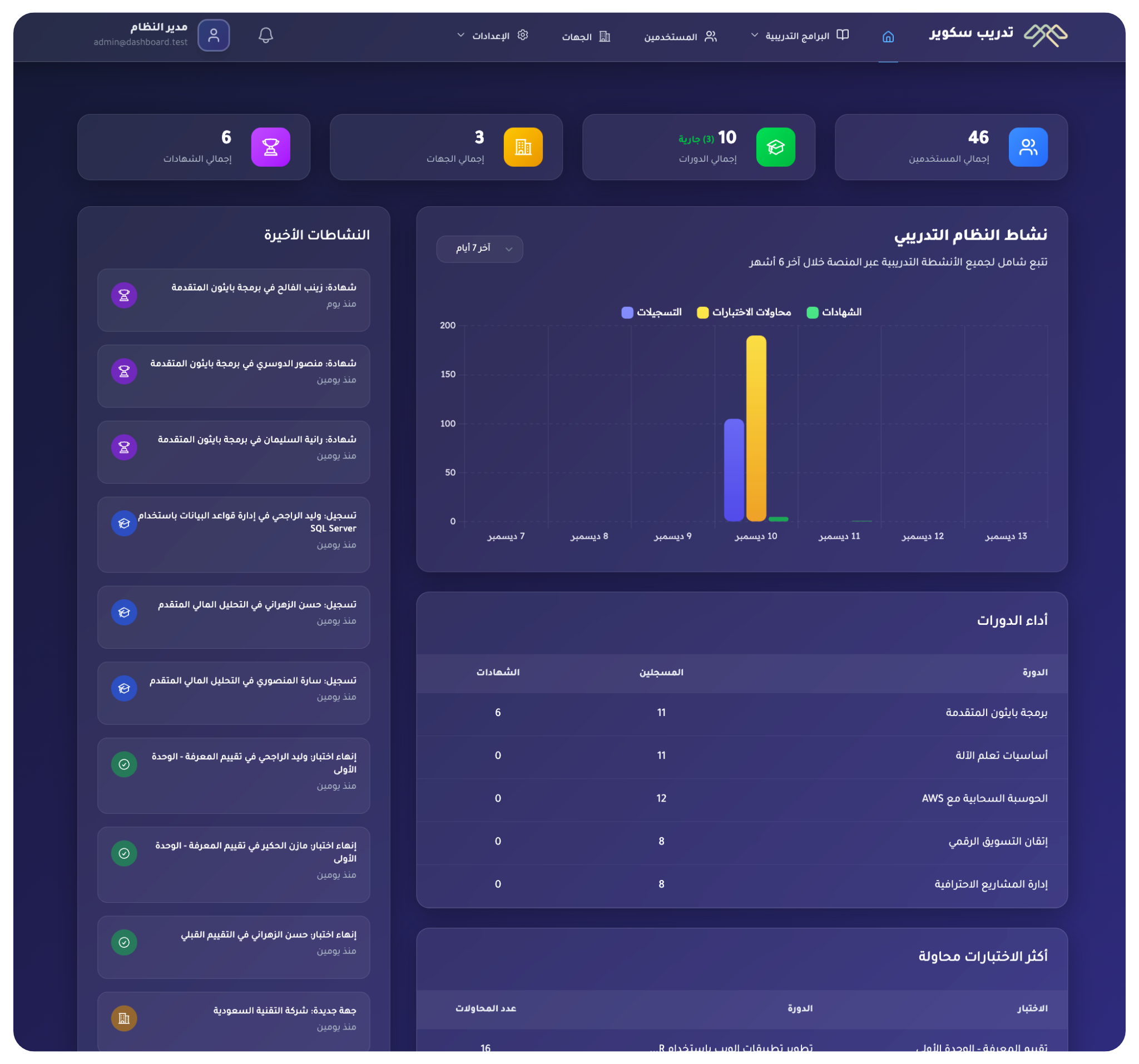Click the yellow building icon on الجهات card

tap(523, 147)
